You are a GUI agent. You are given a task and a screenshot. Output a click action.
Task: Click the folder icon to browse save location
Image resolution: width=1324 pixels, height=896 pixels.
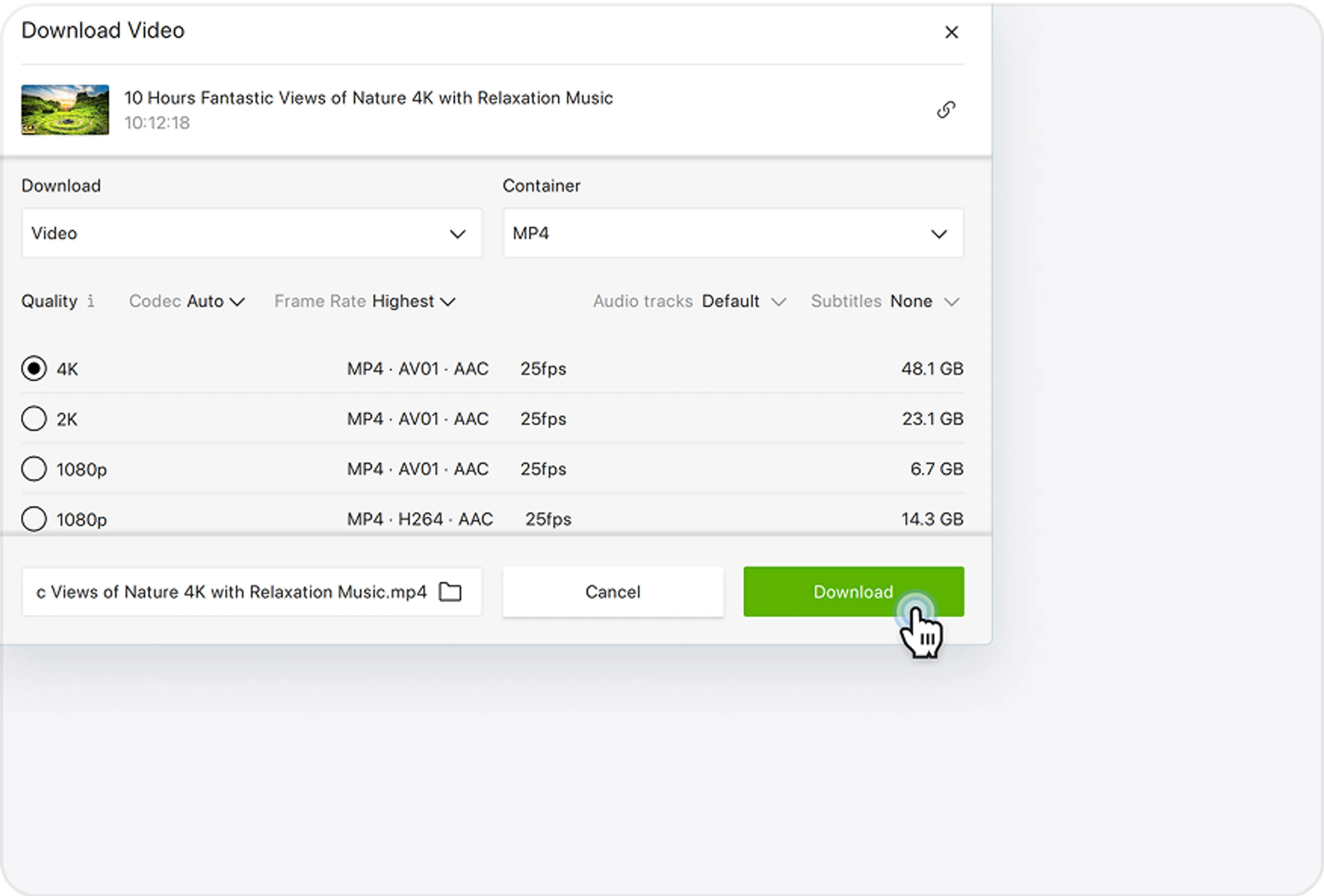(450, 592)
